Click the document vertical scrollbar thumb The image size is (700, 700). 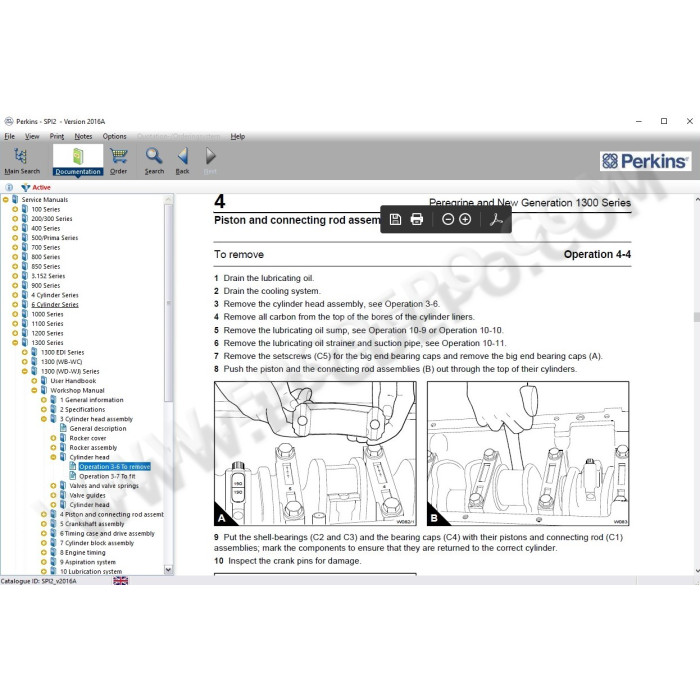click(696, 317)
